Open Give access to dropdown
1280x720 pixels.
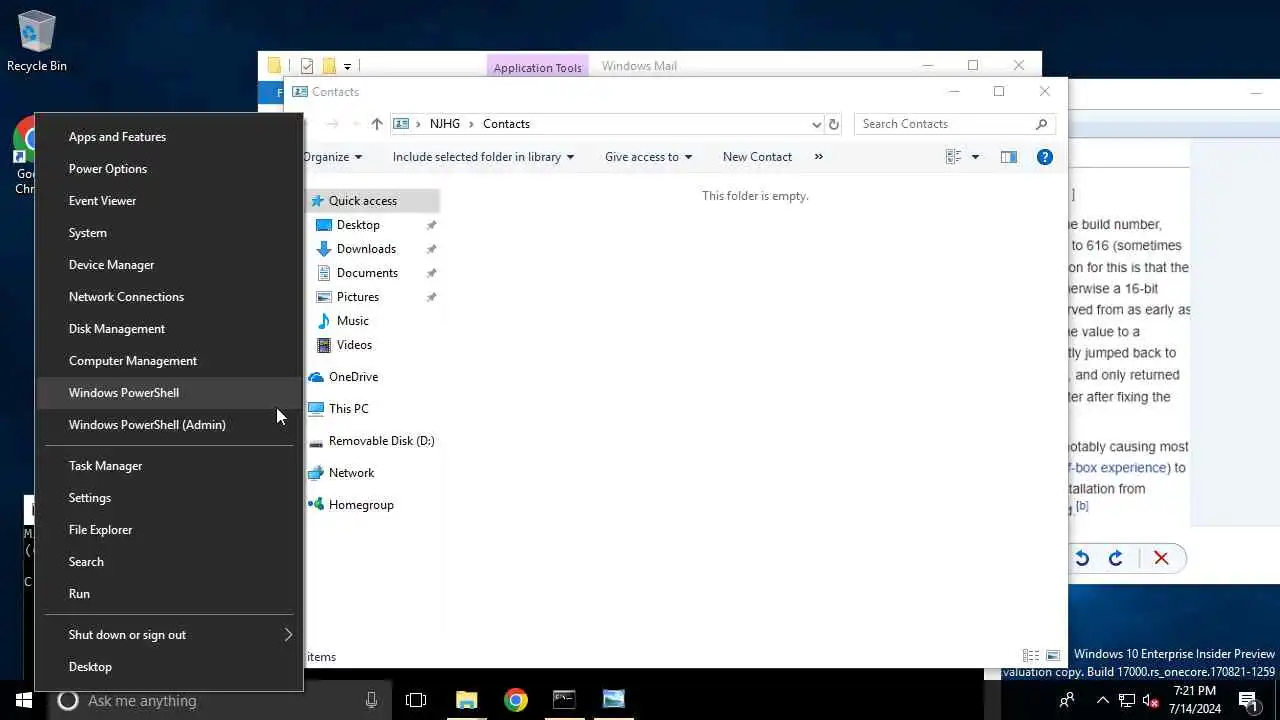tap(648, 157)
